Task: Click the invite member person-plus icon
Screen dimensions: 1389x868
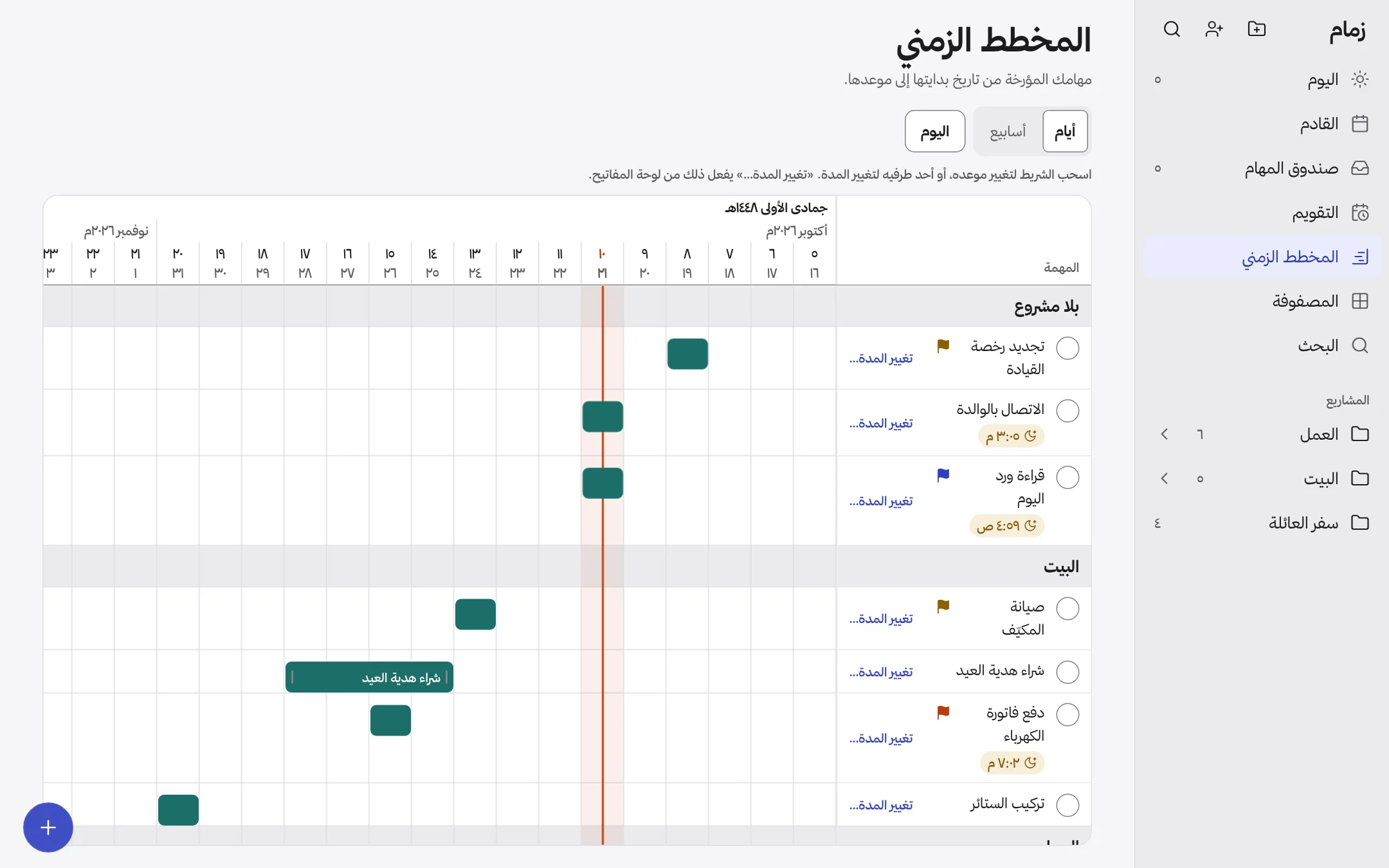Action: [x=1214, y=29]
